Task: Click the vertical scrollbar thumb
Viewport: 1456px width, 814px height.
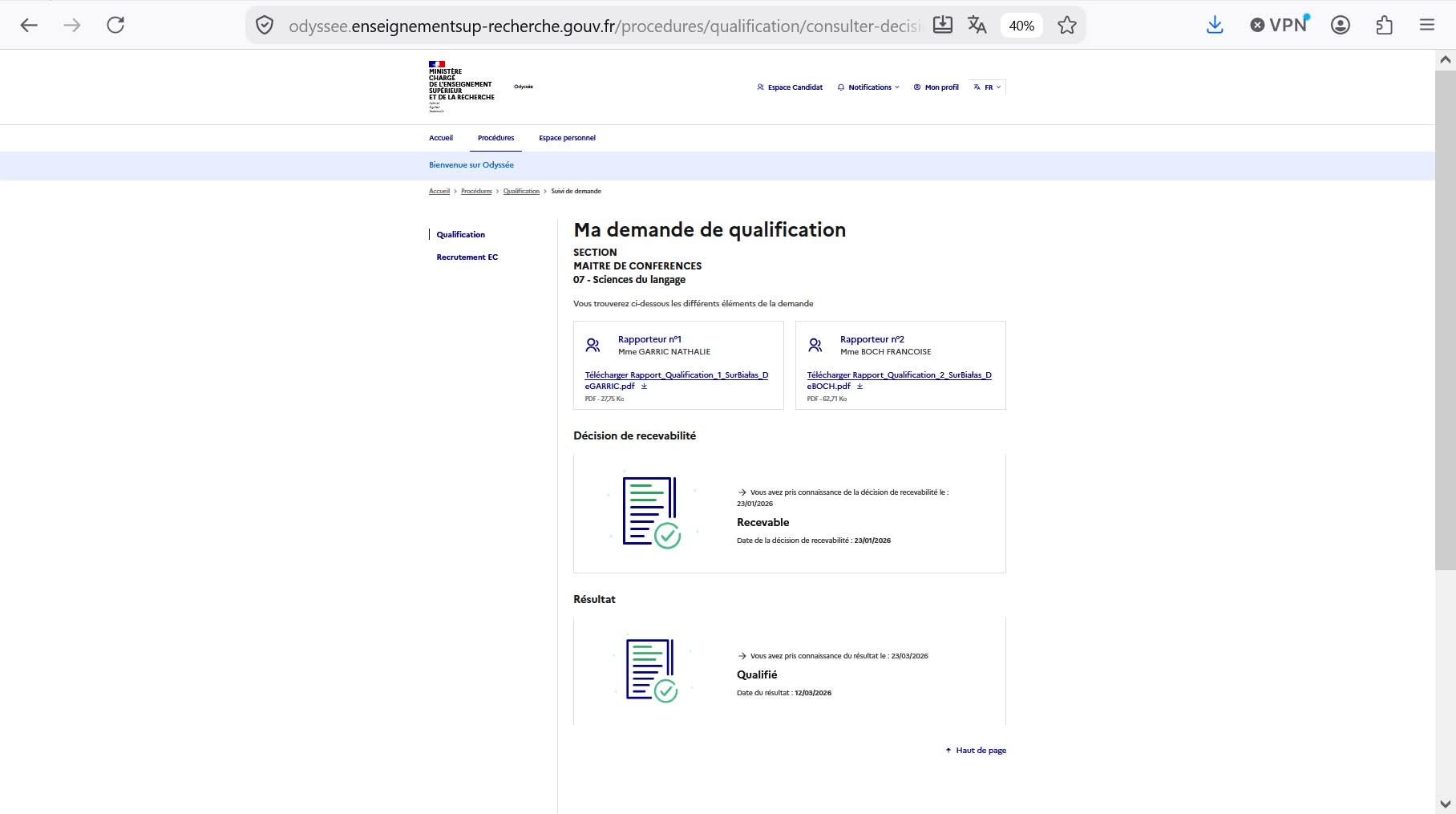Action: 1445,320
